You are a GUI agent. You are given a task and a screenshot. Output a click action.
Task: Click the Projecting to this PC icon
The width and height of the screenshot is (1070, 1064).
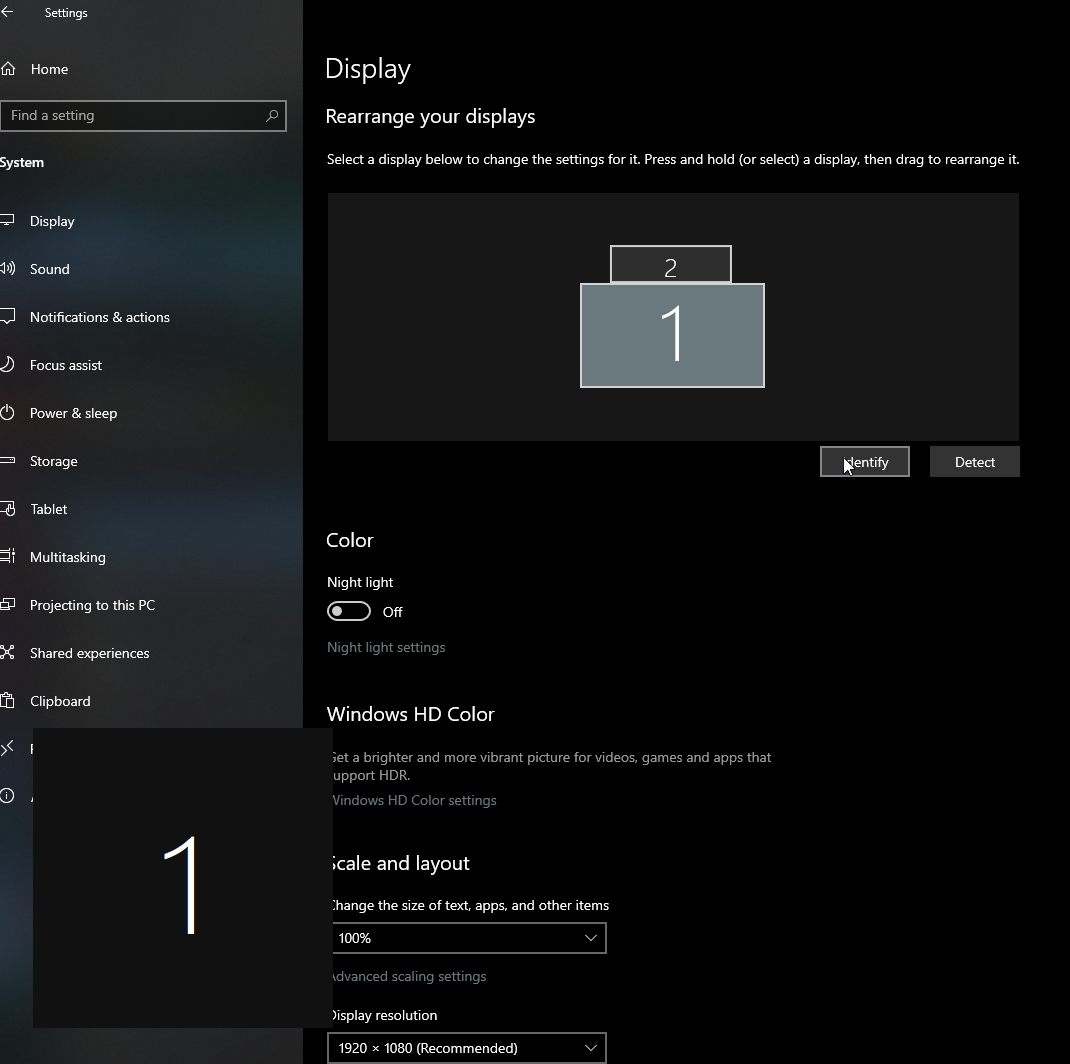coord(7,604)
